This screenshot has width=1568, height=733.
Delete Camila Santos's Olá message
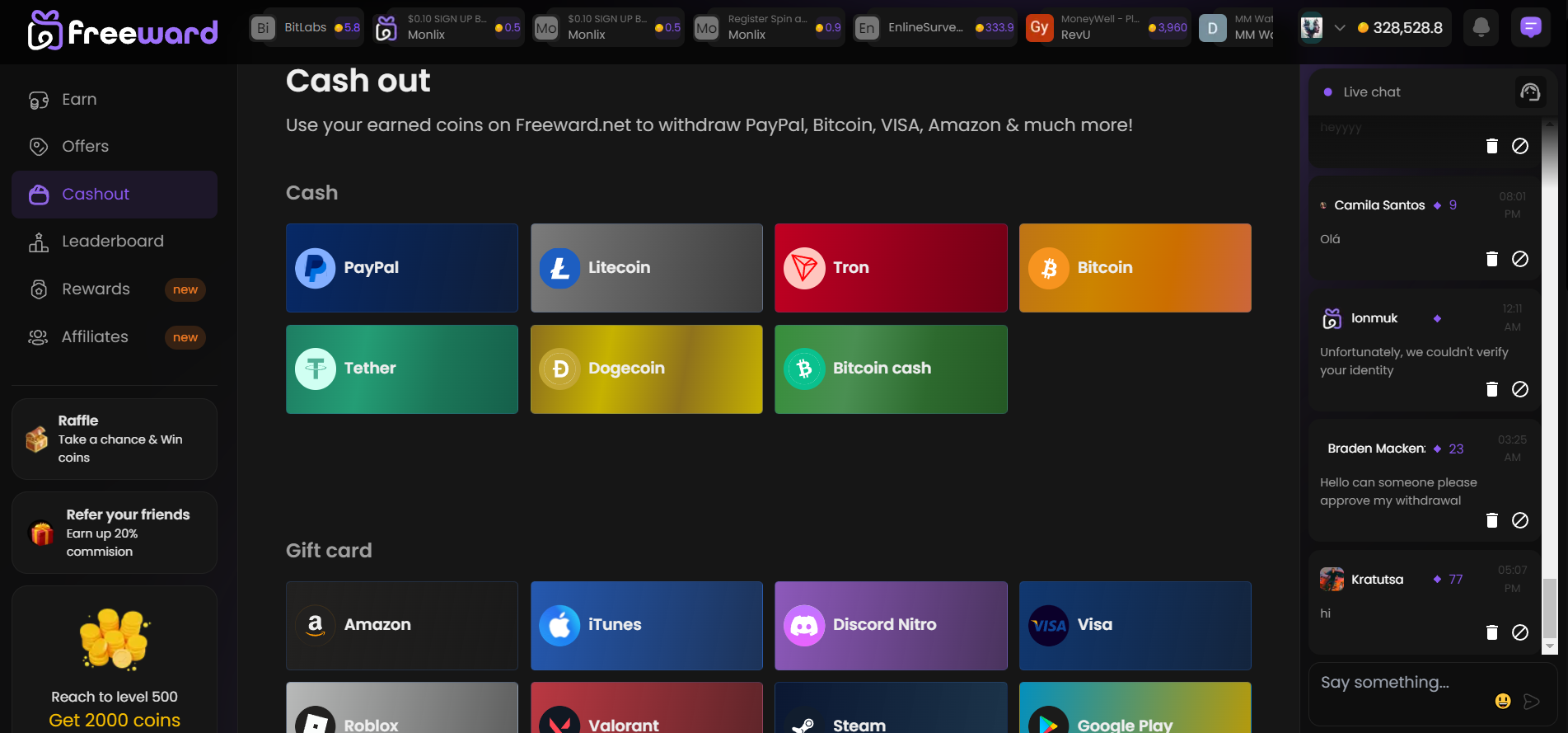[1491, 259]
